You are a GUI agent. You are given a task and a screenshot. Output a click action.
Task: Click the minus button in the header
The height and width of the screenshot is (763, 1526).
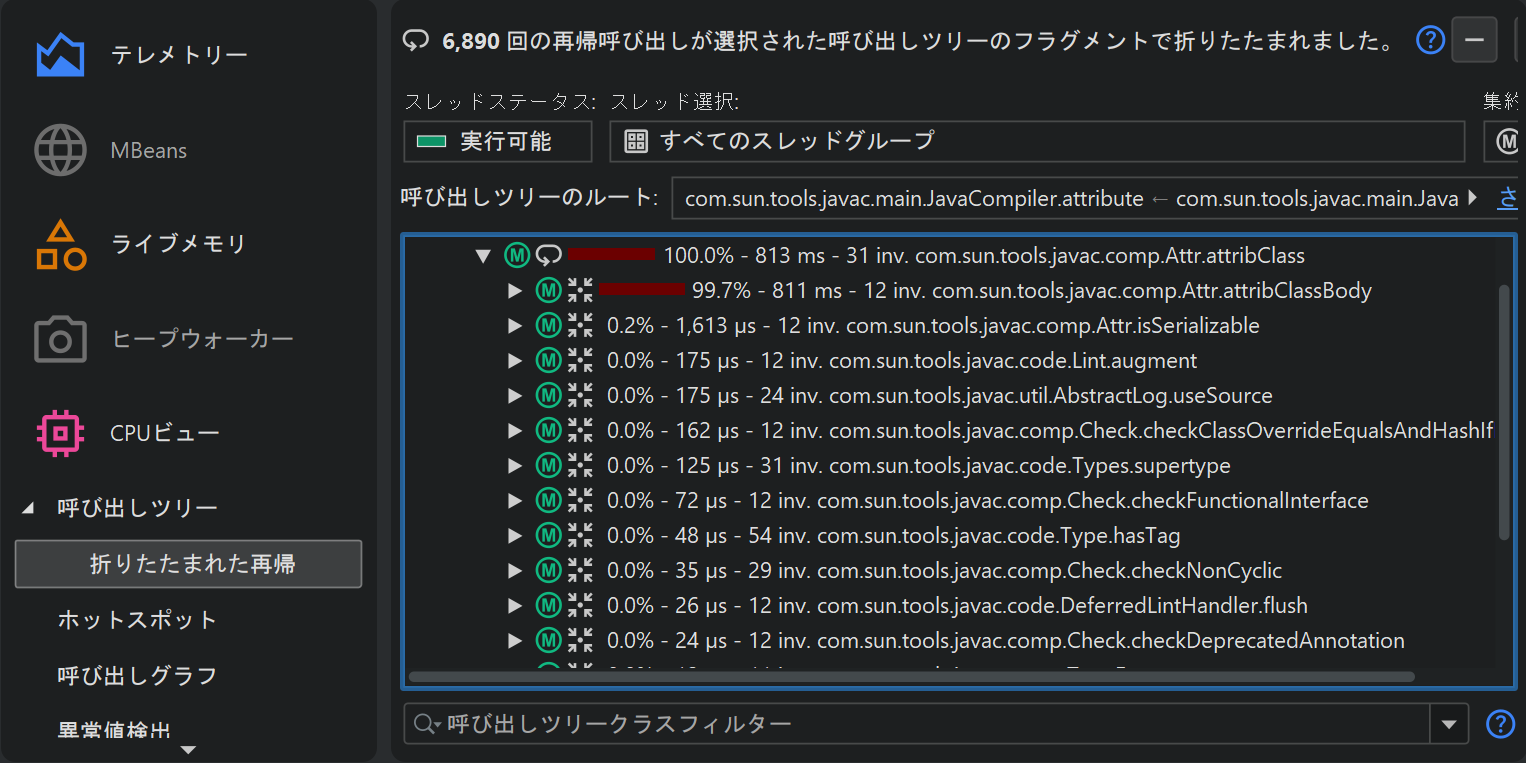coord(1474,40)
